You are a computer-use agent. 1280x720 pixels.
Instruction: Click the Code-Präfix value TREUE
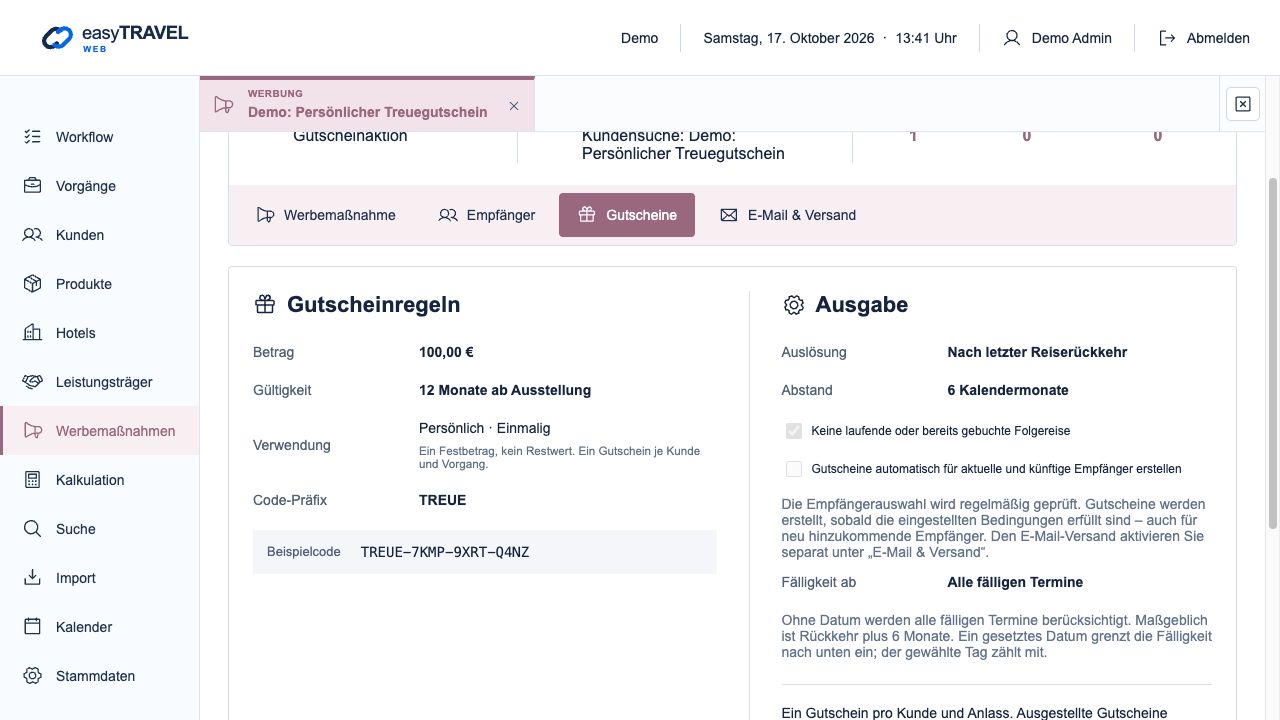[442, 500]
